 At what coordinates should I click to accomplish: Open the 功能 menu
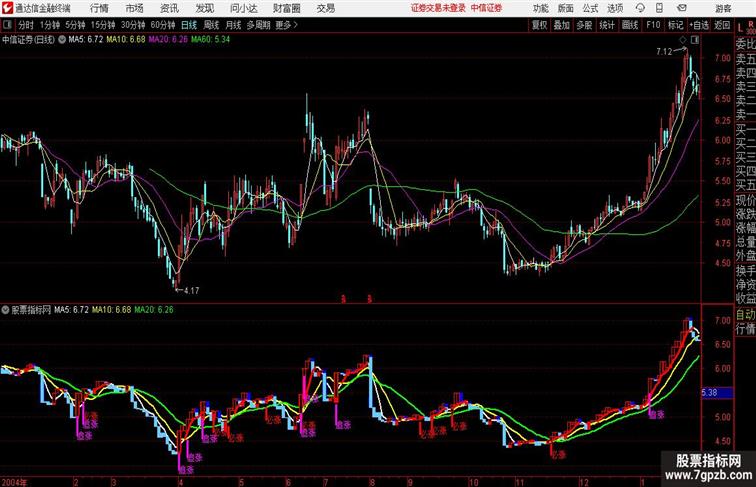(x=540, y=8)
